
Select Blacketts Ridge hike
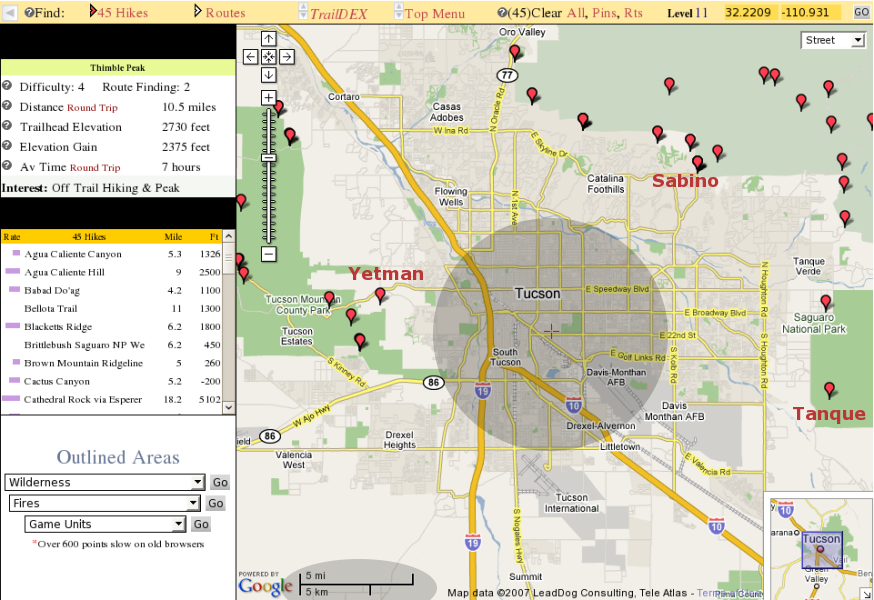(111, 327)
